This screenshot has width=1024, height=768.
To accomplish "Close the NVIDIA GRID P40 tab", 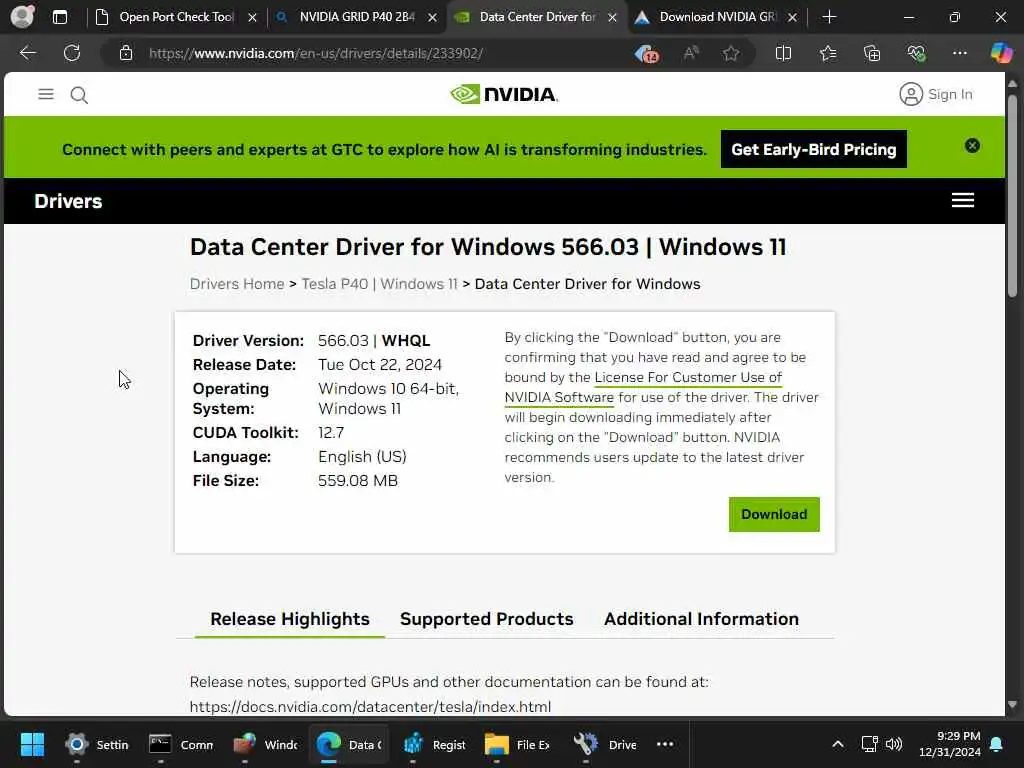I will 432,18.
